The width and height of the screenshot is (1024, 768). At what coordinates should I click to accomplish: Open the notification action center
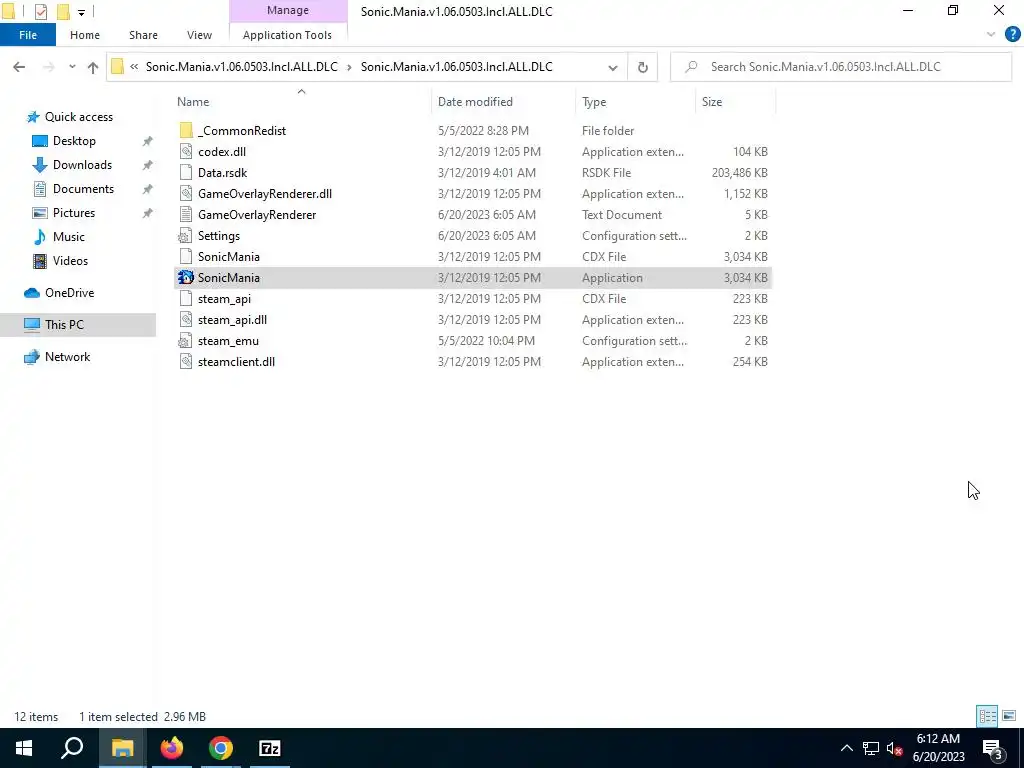[x=993, y=748]
